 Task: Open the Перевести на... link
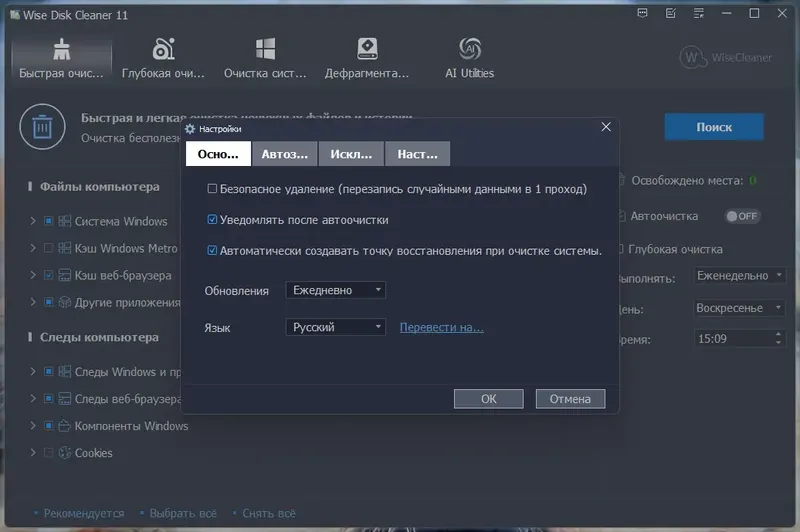click(x=441, y=327)
